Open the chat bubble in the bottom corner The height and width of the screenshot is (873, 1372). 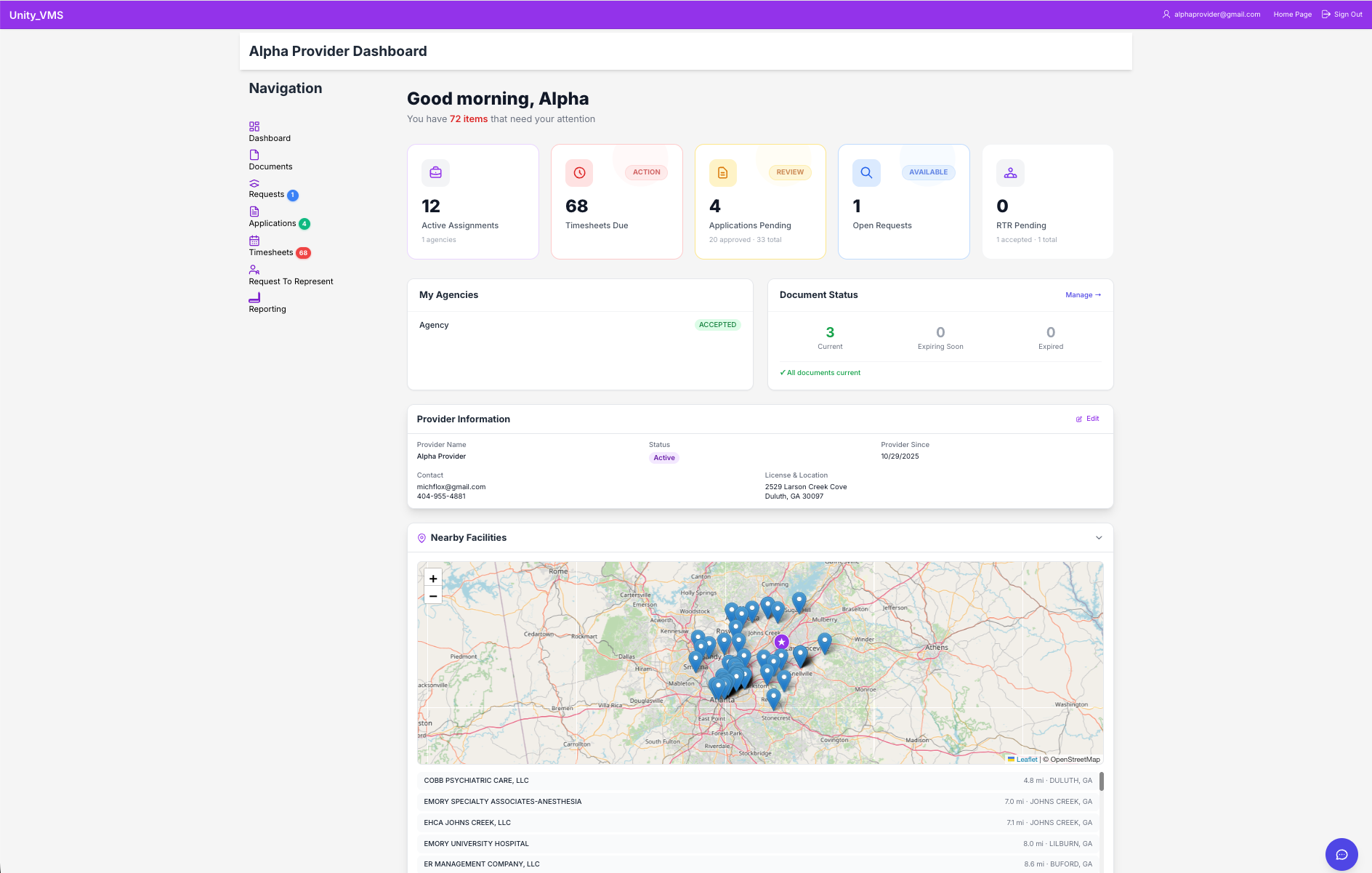[x=1341, y=854]
